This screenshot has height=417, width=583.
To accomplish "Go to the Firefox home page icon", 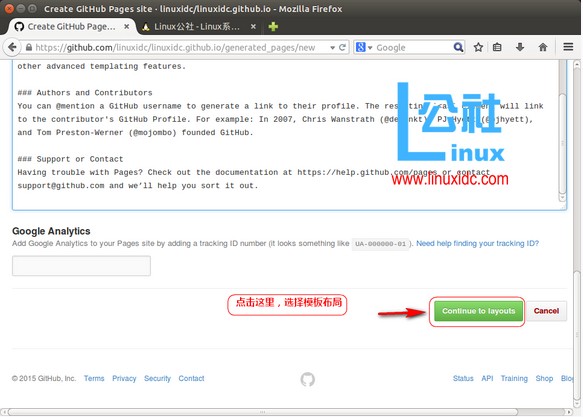I will pos(543,47).
